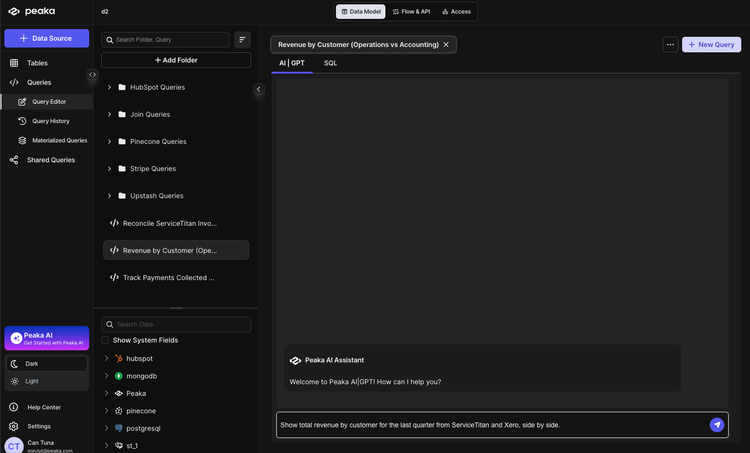
Task: Click the pinecone icon
Action: pyautogui.click(x=119, y=411)
